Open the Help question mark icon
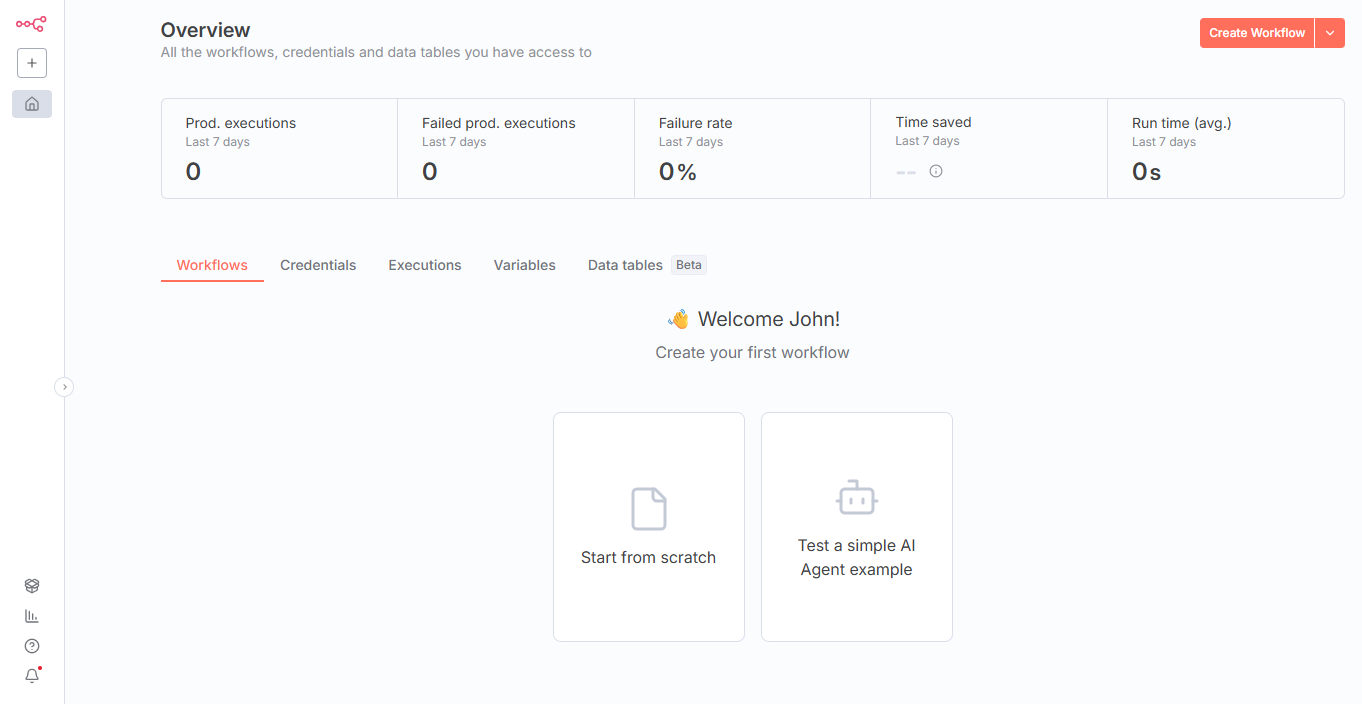Image resolution: width=1362 pixels, height=704 pixels. point(32,646)
